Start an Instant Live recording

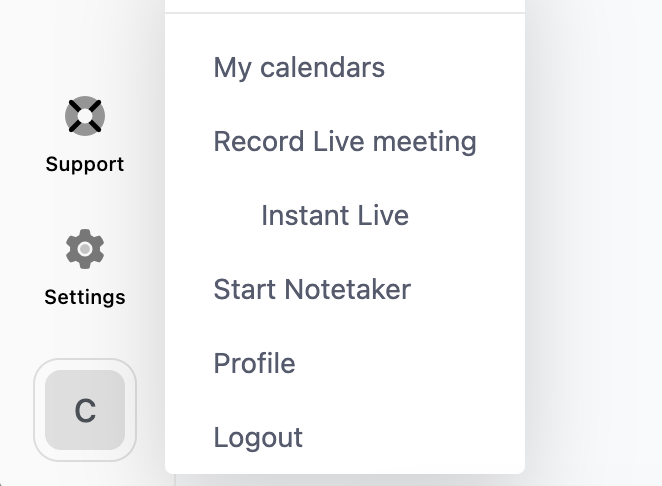pos(335,215)
